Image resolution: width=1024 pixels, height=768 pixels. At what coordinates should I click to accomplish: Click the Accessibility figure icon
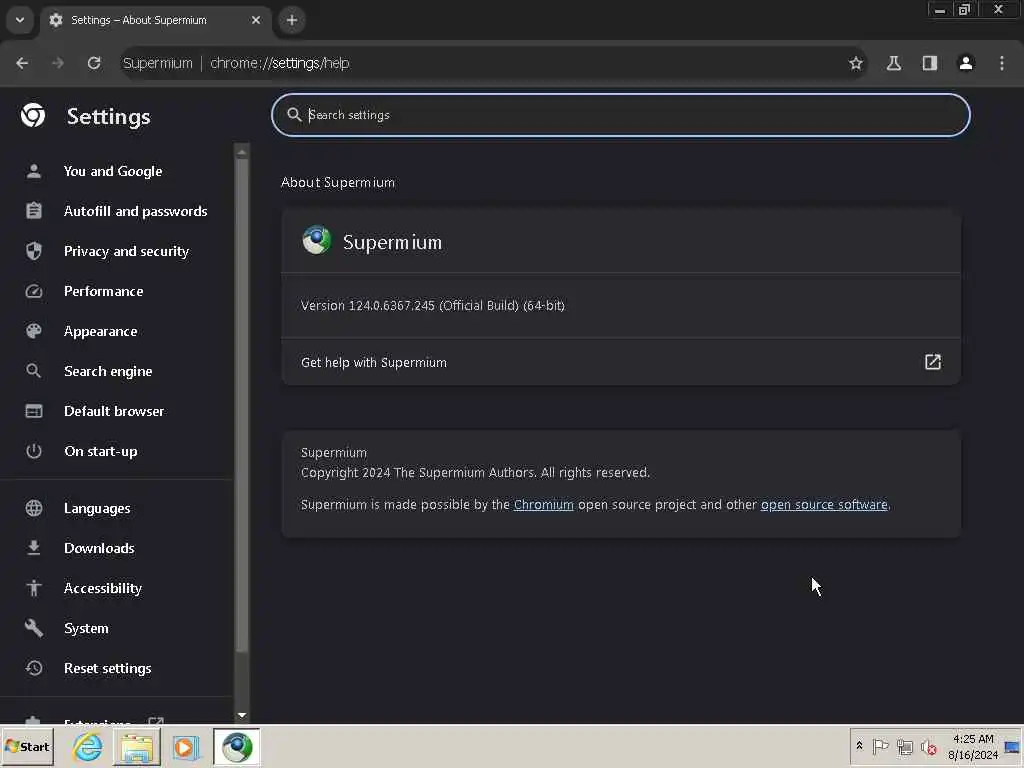pos(34,588)
